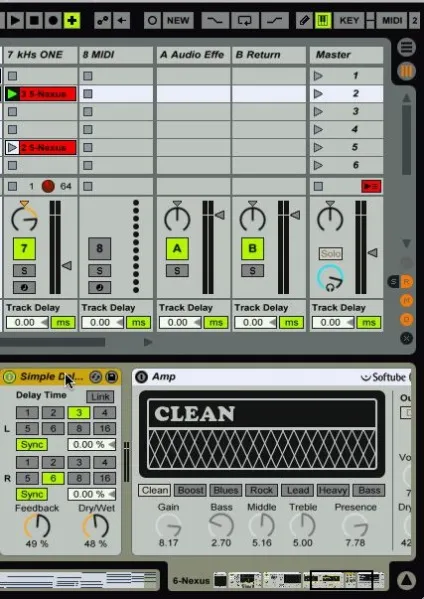Launch the second red 5-Nexus clip

[12, 147]
